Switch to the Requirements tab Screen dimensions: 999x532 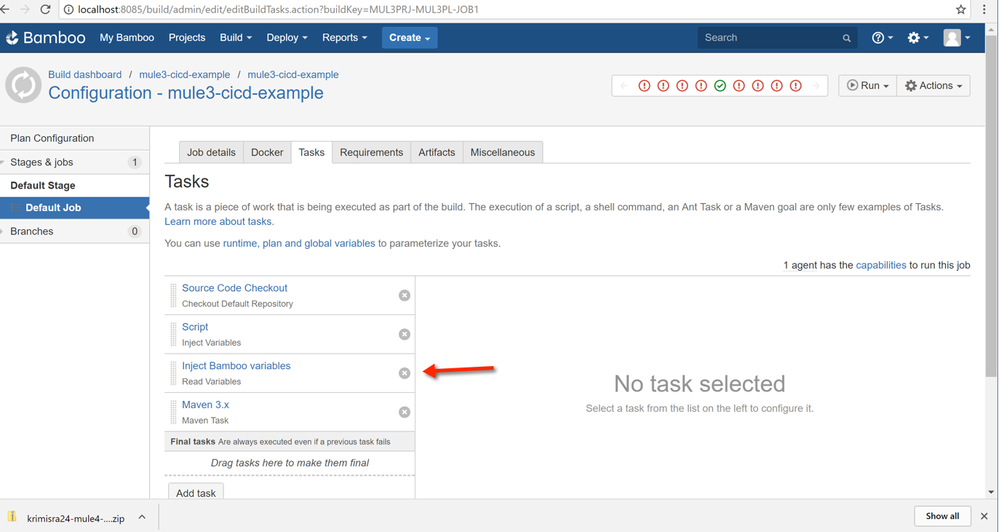tap(371, 152)
